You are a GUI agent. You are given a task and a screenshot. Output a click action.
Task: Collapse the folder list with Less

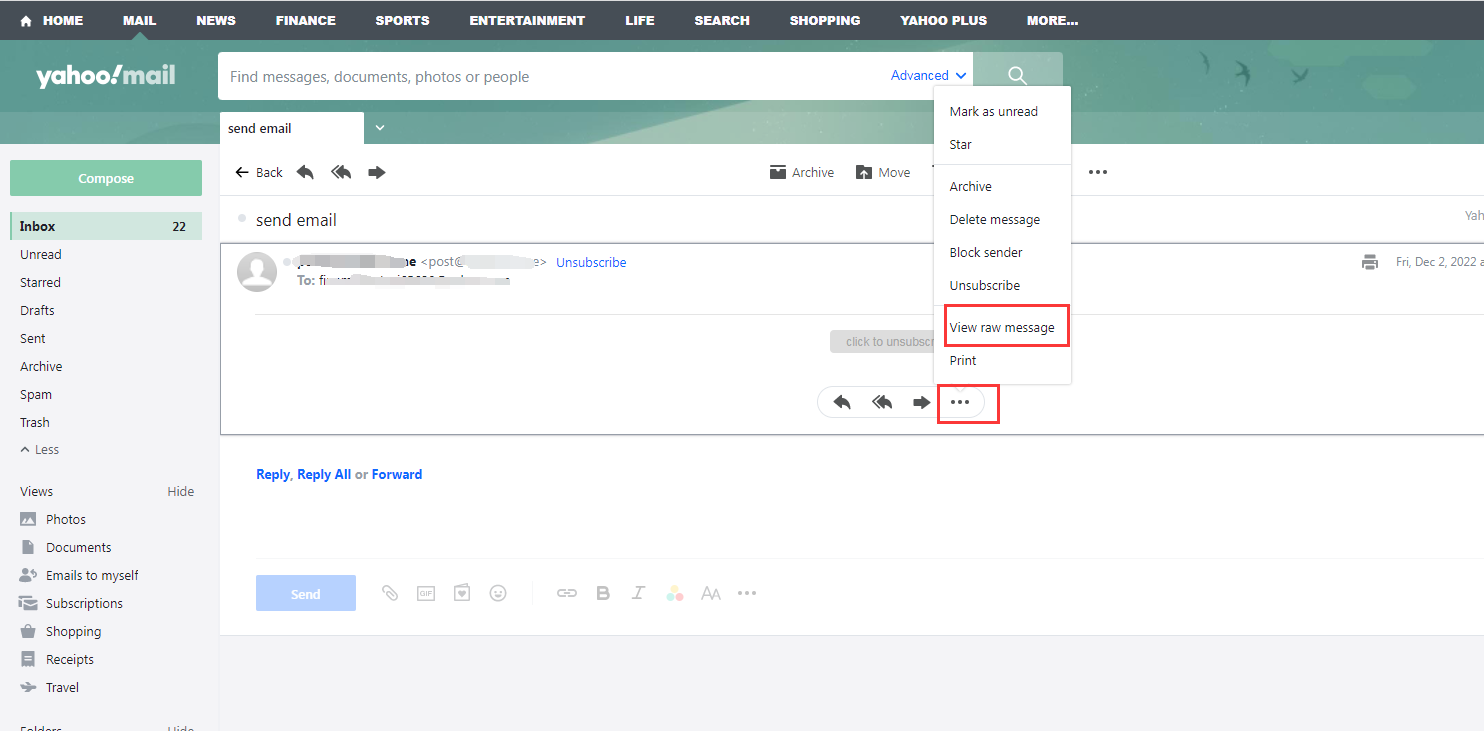(39, 449)
